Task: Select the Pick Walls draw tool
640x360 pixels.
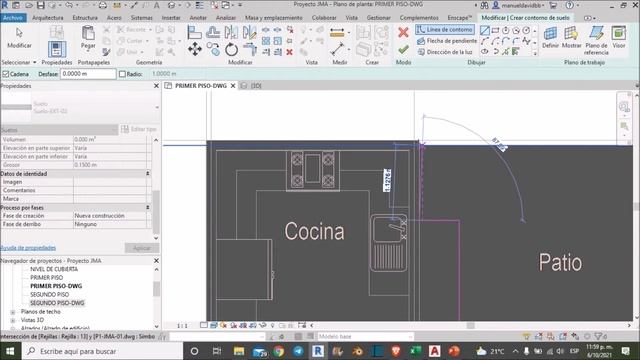Action: (516, 51)
